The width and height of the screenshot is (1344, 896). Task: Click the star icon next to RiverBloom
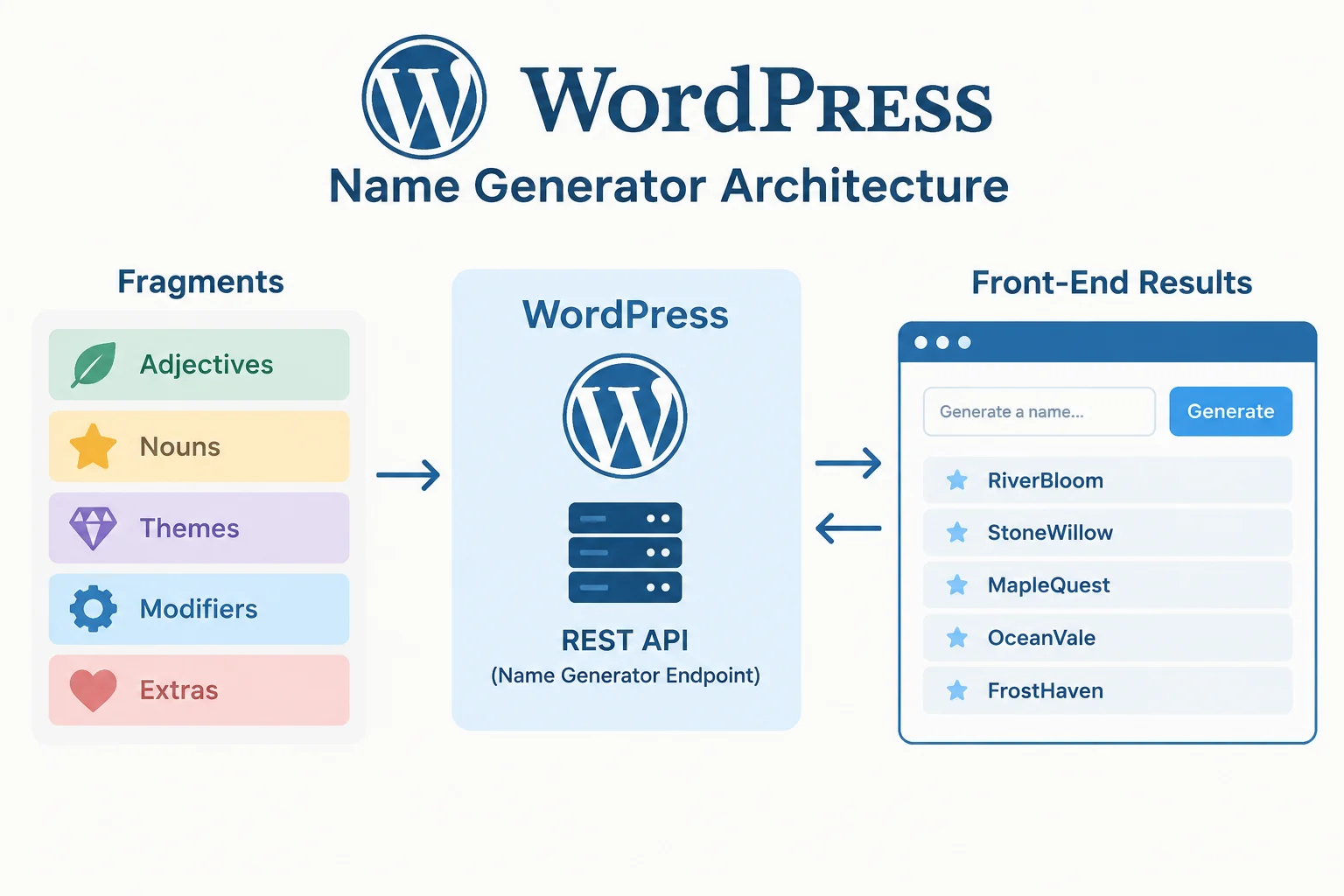point(957,479)
